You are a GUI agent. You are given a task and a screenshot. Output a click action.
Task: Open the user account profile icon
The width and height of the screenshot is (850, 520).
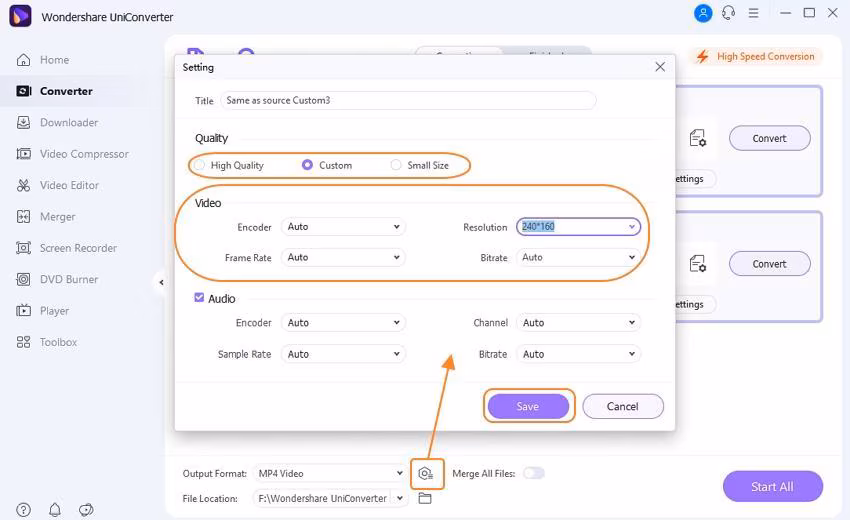703,13
